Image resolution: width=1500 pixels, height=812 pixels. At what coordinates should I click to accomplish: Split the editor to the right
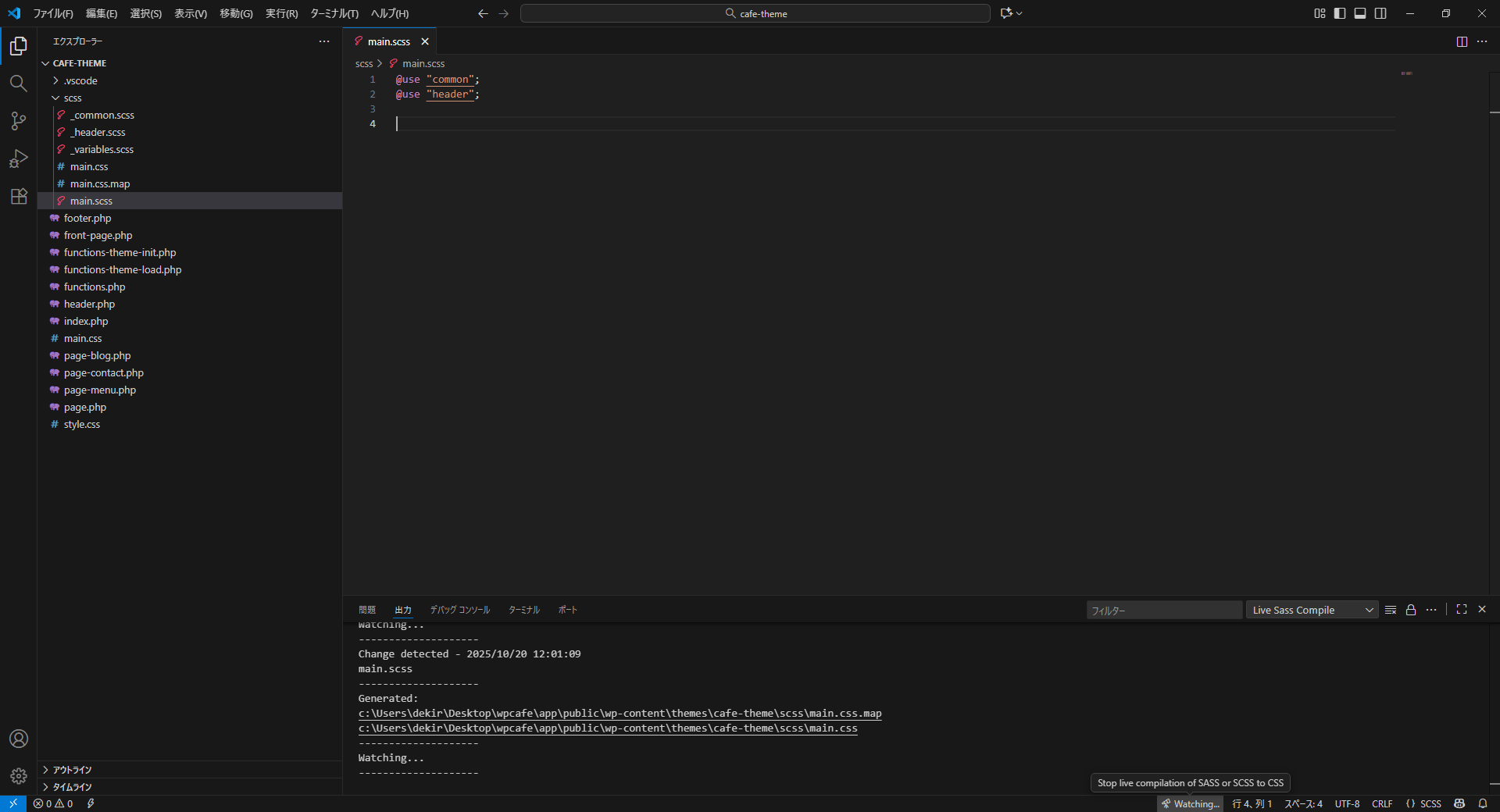(x=1462, y=41)
